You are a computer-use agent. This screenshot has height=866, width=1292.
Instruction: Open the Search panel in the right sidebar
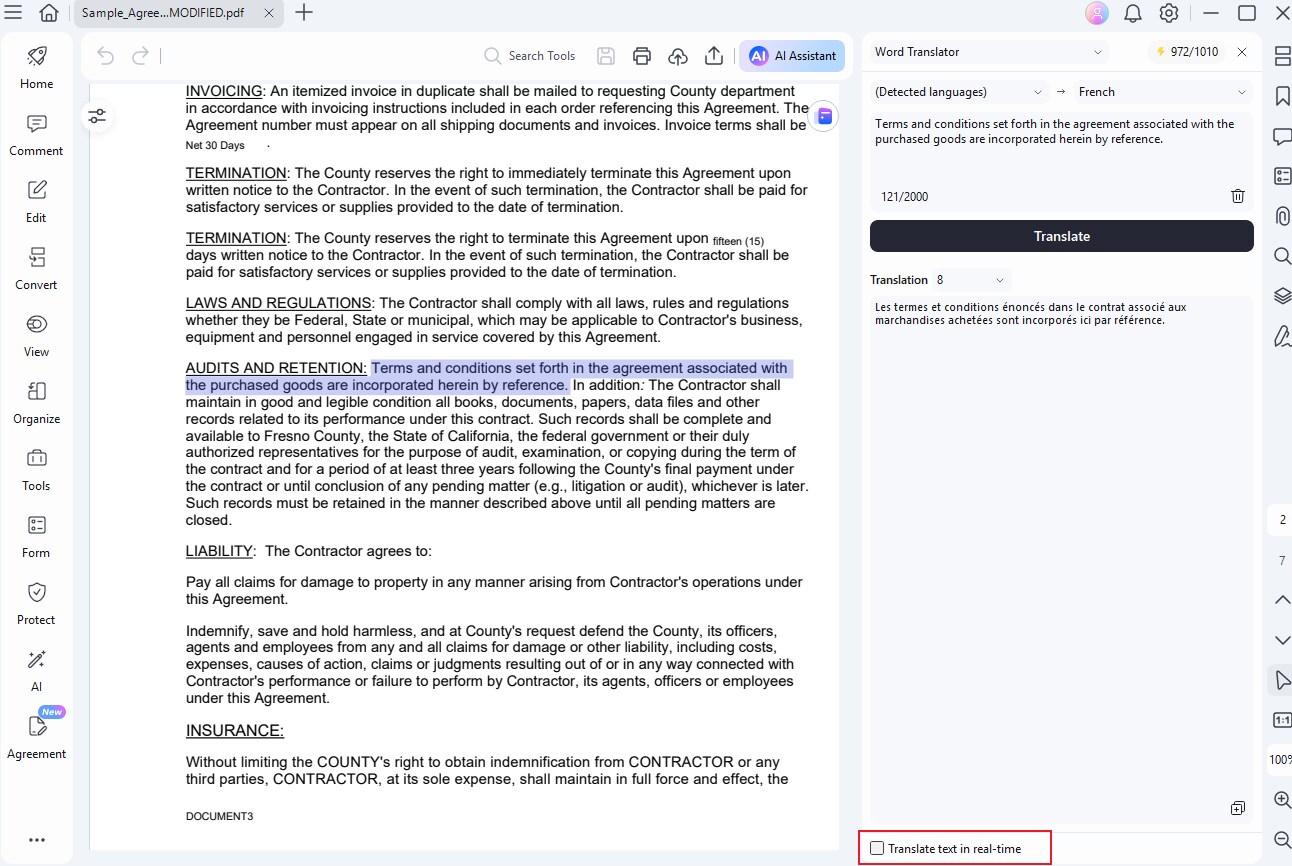(1282, 256)
